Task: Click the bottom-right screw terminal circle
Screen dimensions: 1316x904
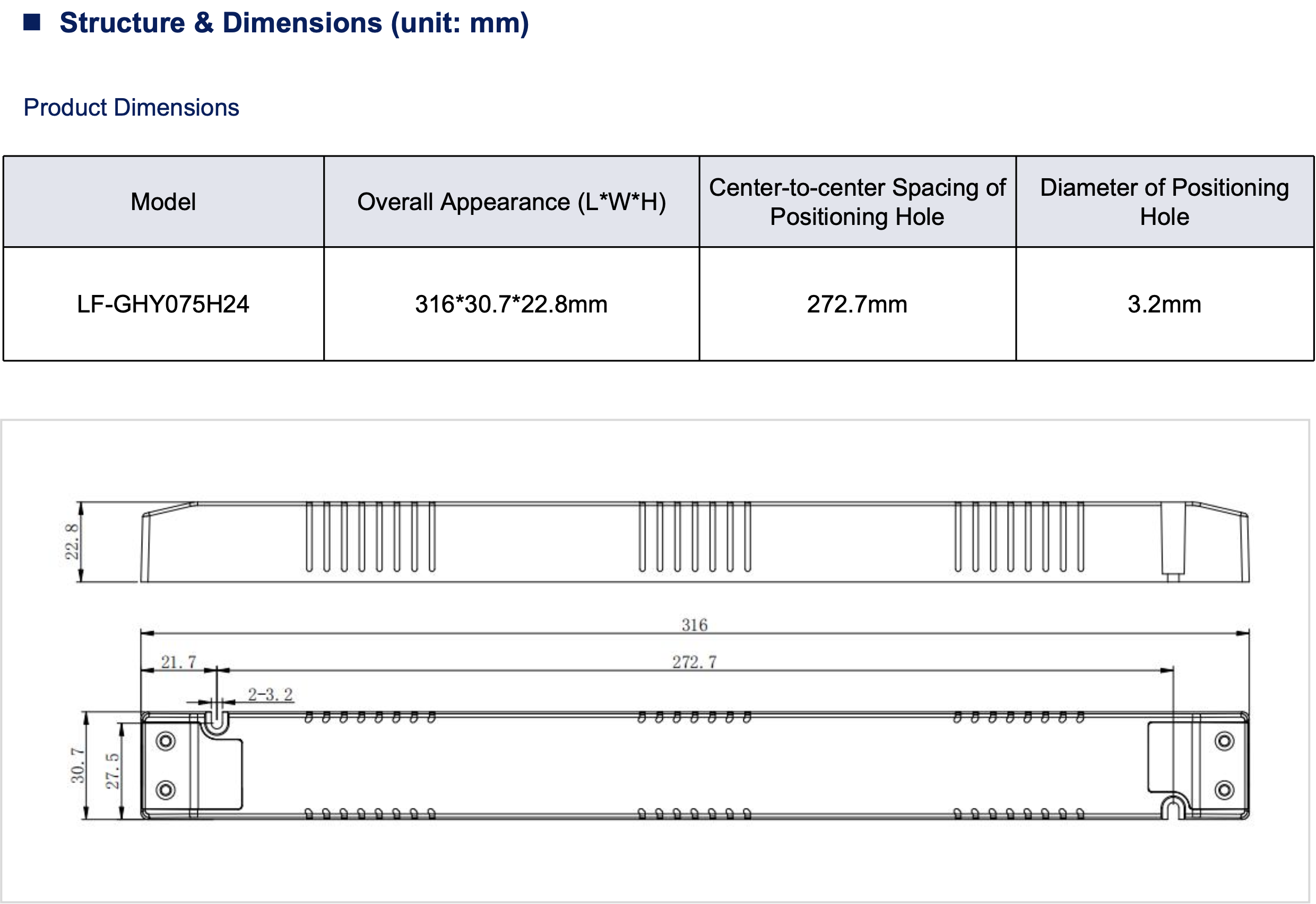Action: (1224, 789)
